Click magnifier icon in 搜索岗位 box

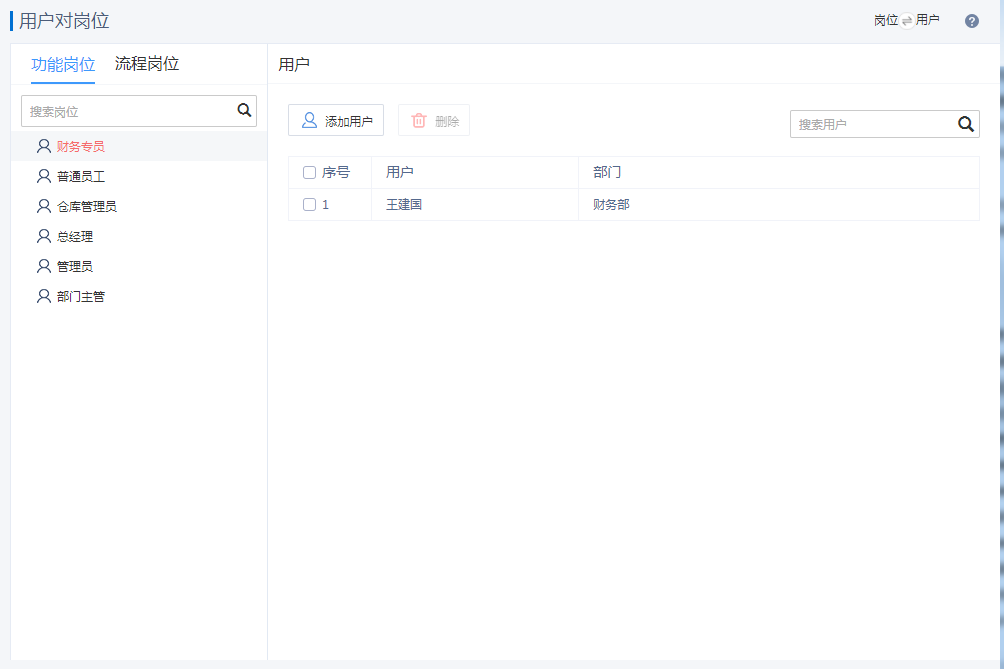(x=244, y=111)
